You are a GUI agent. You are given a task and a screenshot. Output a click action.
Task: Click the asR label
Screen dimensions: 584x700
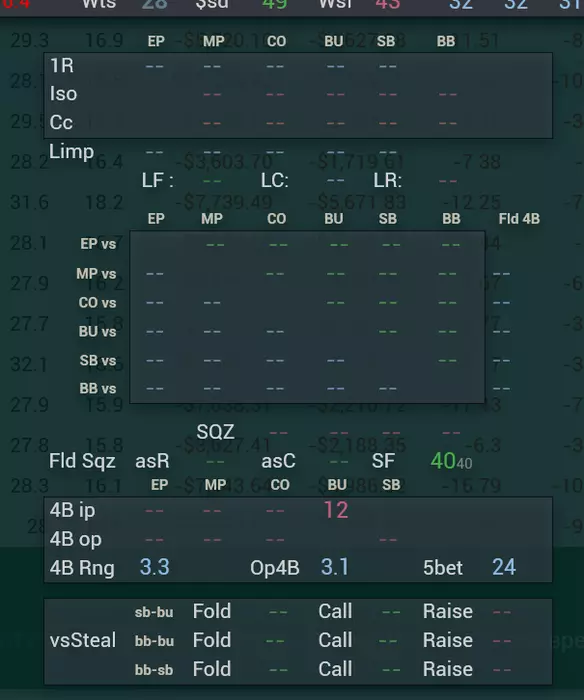(152, 461)
